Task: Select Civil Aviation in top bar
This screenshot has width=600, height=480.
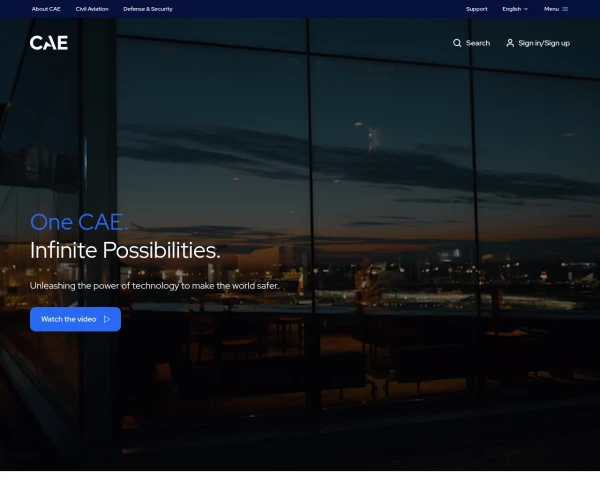Action: click(92, 9)
